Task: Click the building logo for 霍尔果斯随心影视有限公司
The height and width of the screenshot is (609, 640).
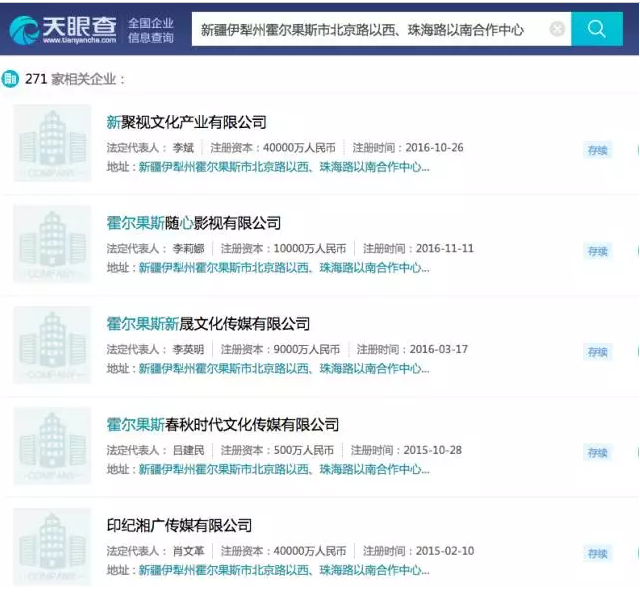Action: coord(52,244)
